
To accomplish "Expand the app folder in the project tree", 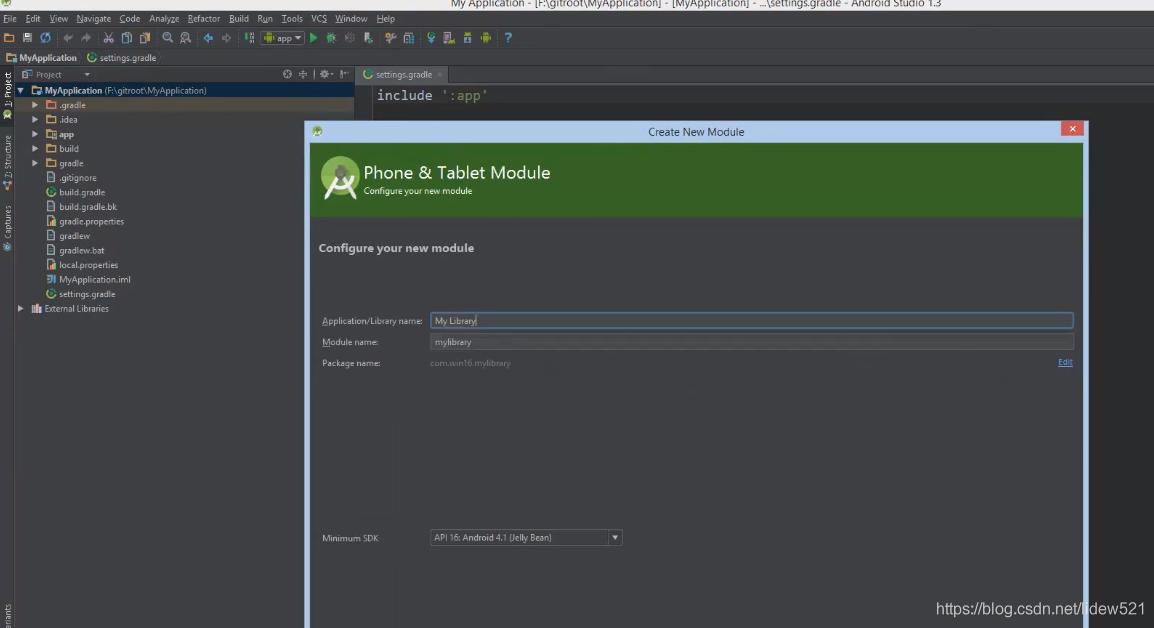I will (x=35, y=133).
